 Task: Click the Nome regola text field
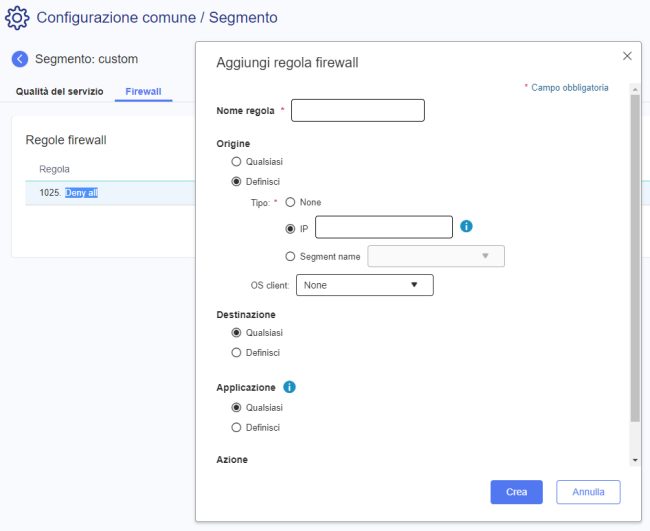pos(357,110)
